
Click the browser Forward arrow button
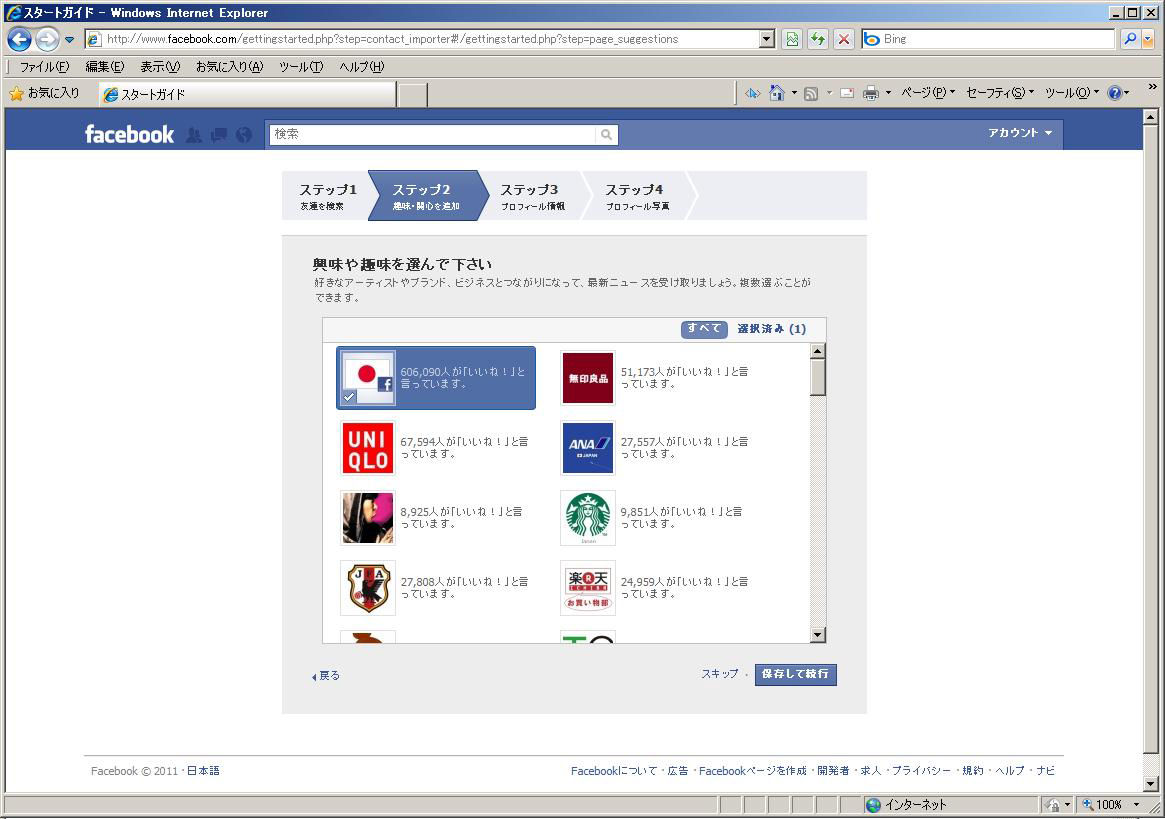48,39
